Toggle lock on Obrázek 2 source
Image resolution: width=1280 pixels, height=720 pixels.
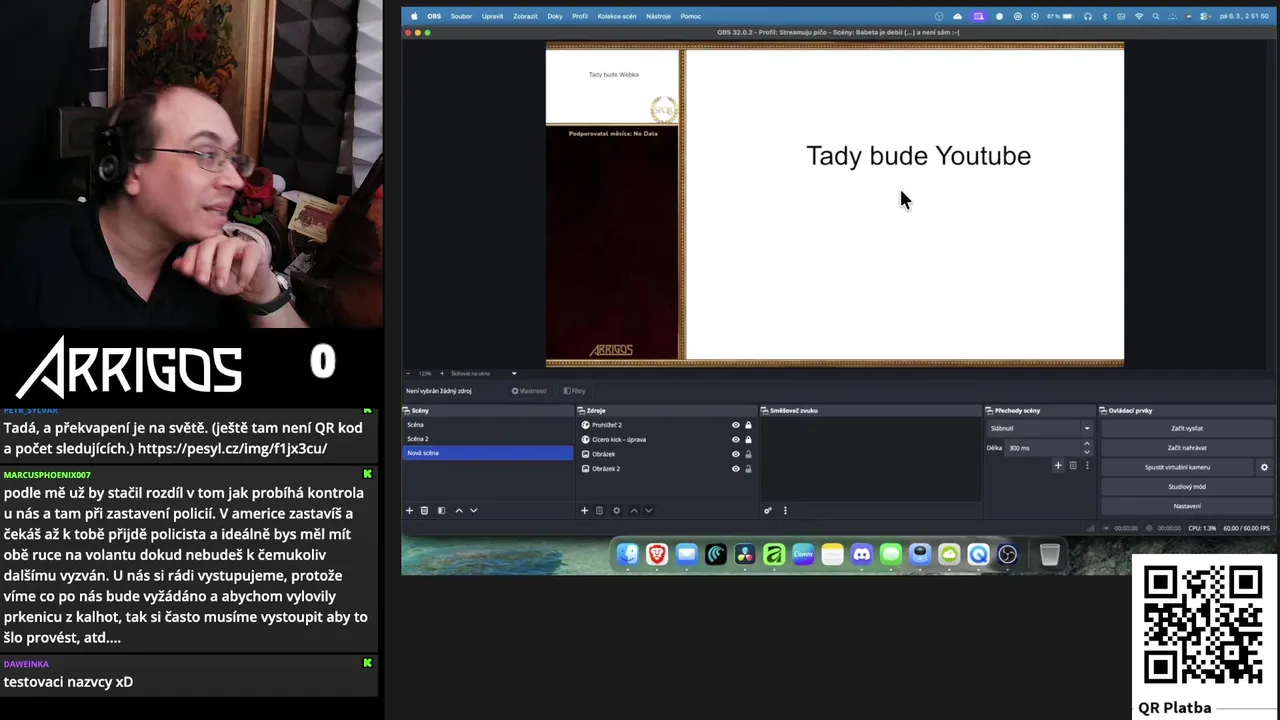tap(748, 469)
